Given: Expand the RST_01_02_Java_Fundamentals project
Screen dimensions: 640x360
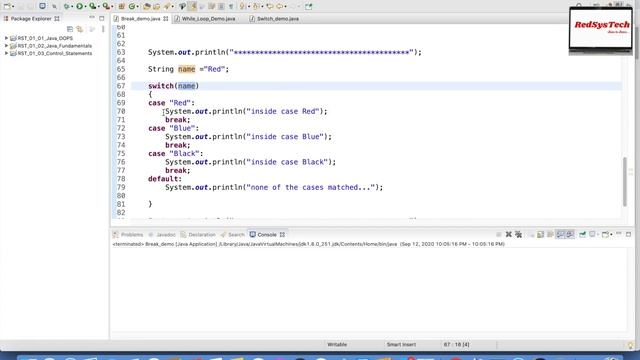Looking at the screenshot, I should point(6,46).
